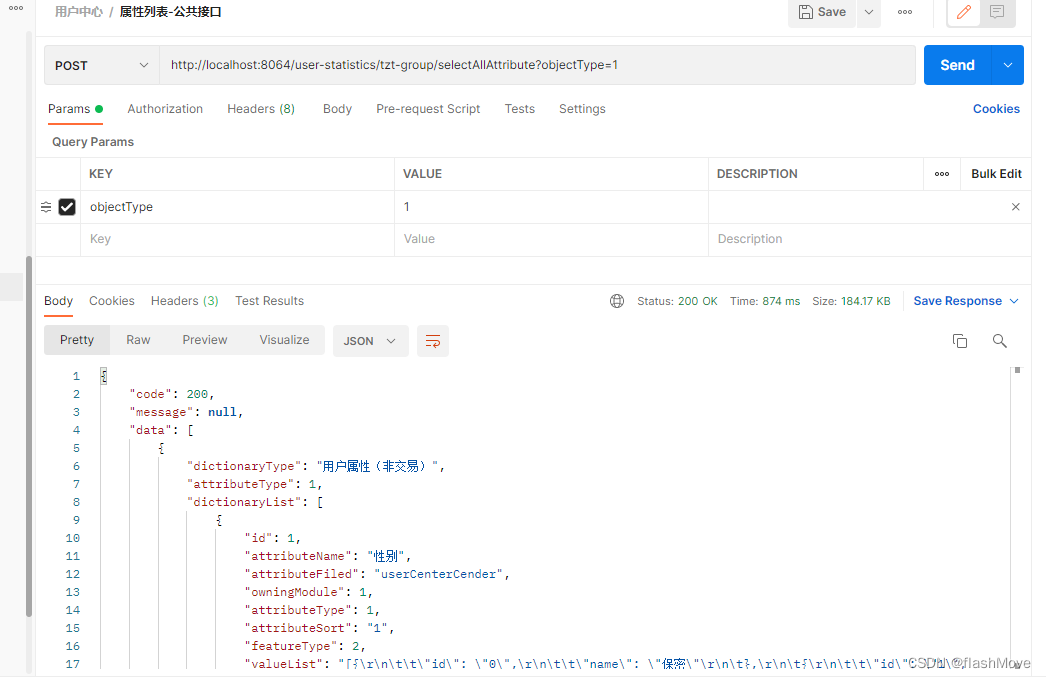1046x678 pixels.
Task: Select the Preview view mode
Action: pos(205,340)
